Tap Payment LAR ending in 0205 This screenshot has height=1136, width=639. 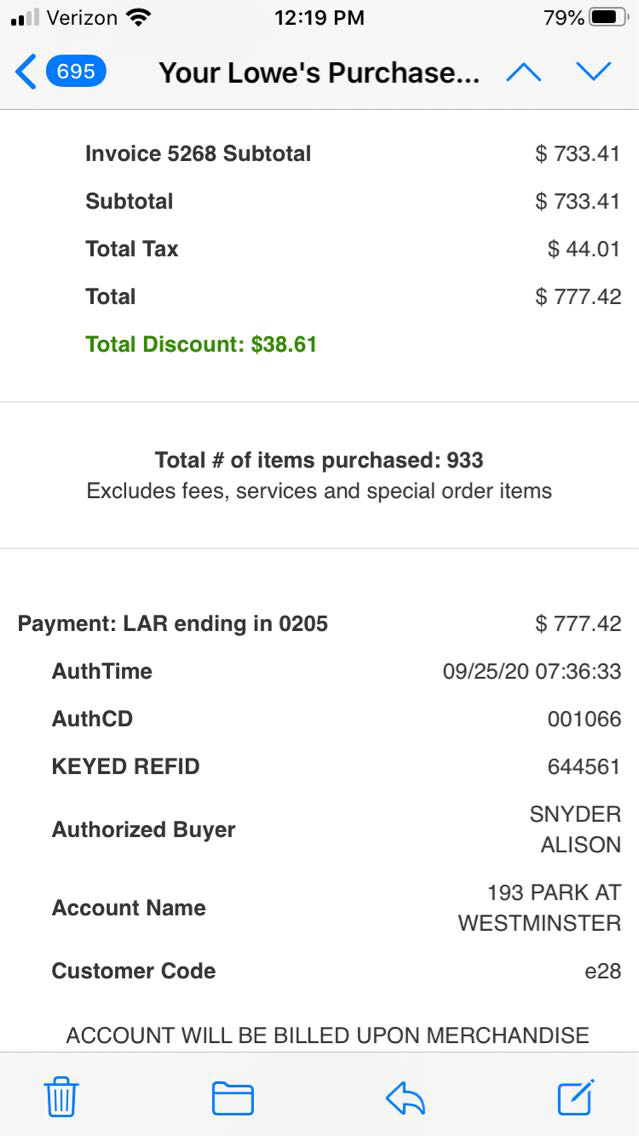[173, 624]
